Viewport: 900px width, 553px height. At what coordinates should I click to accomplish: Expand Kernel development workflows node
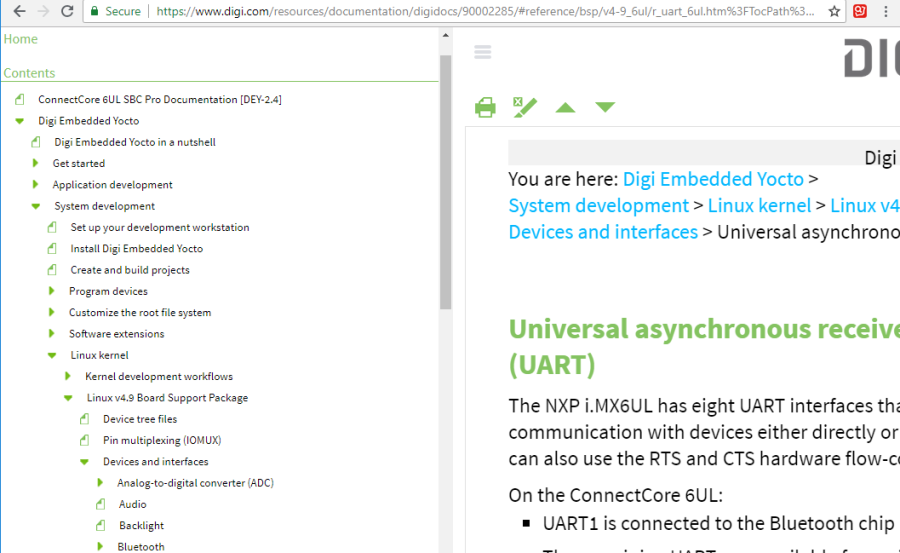(x=68, y=376)
